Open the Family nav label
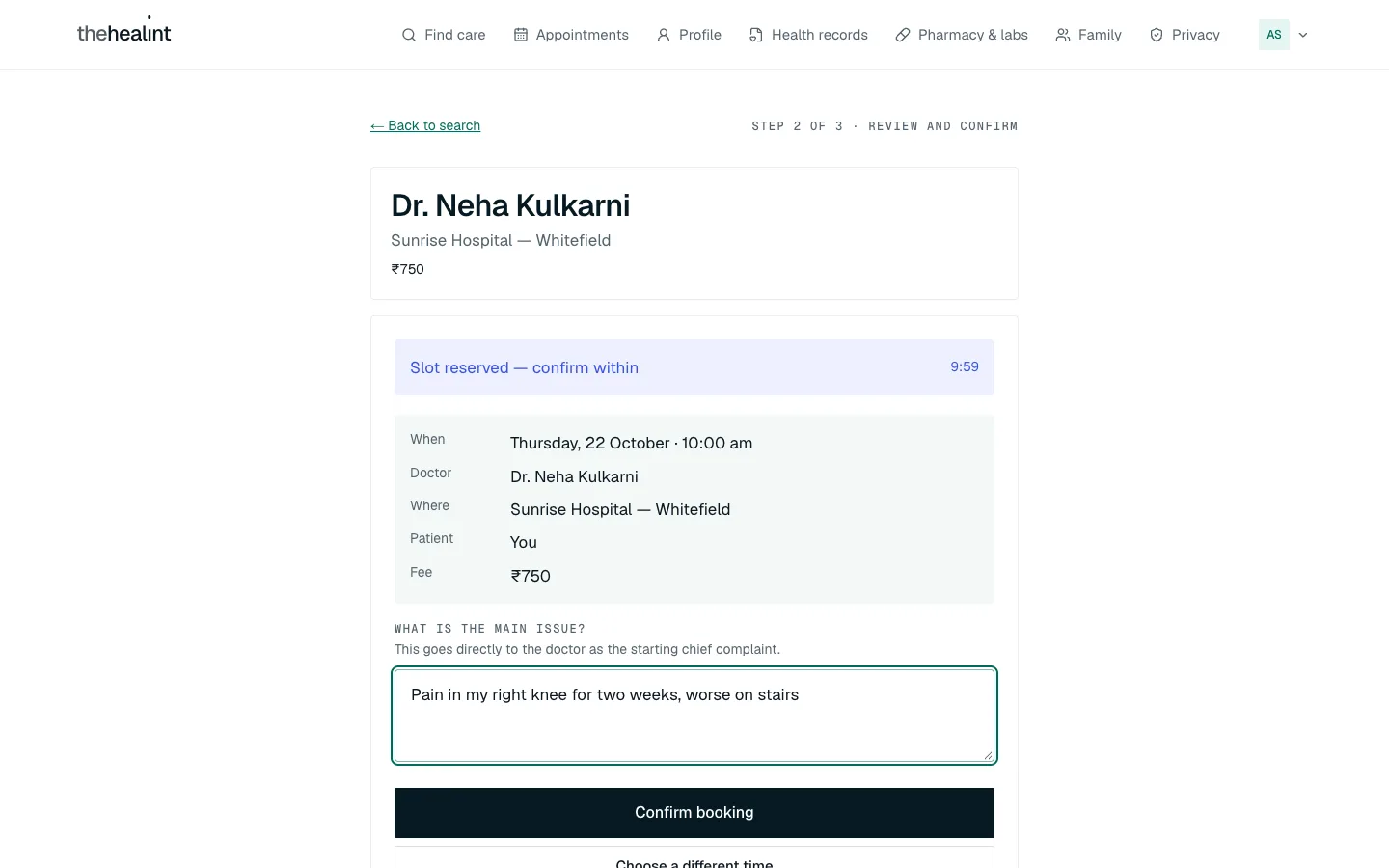 click(x=1100, y=35)
